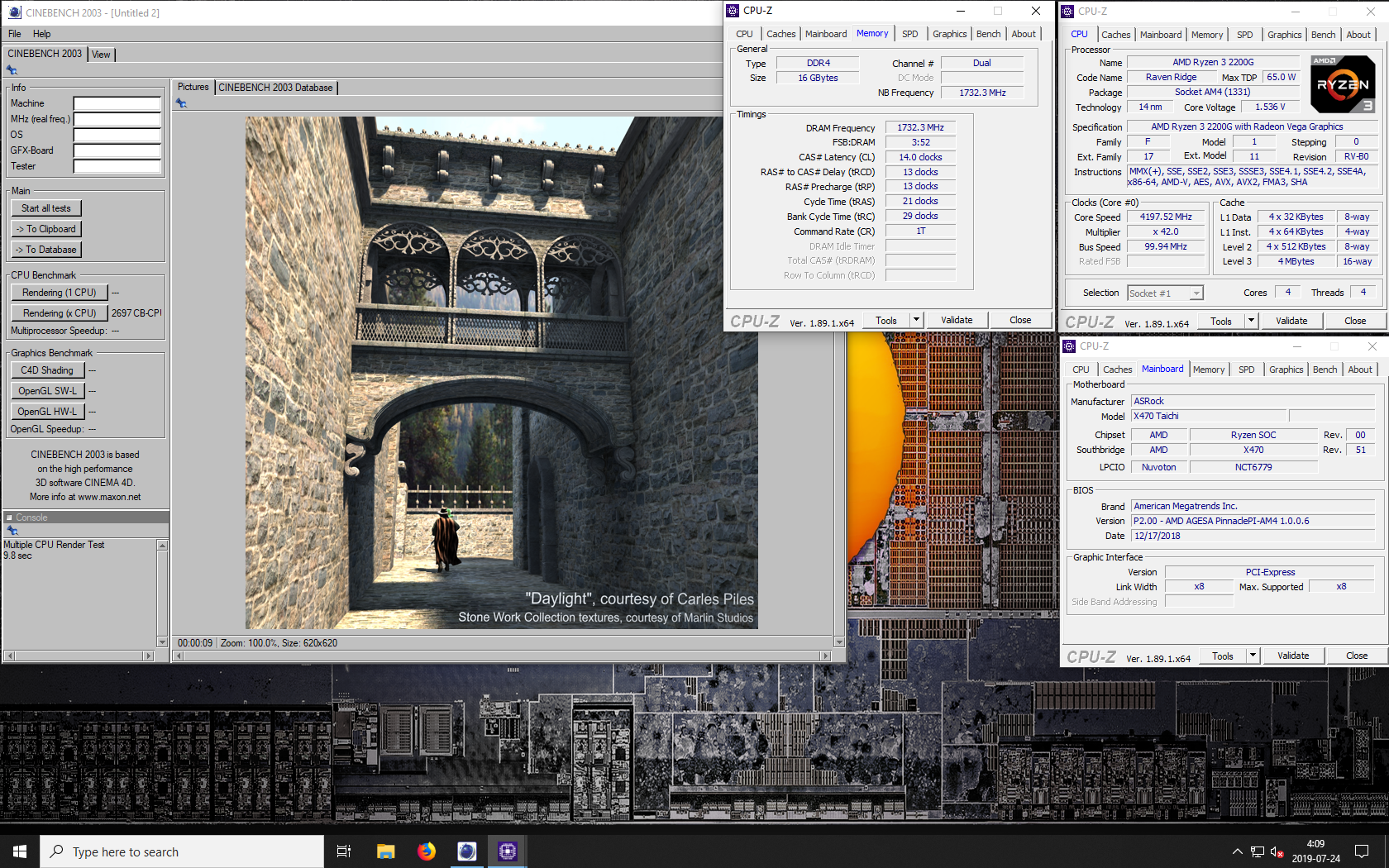Click the OS input field

tap(117, 136)
